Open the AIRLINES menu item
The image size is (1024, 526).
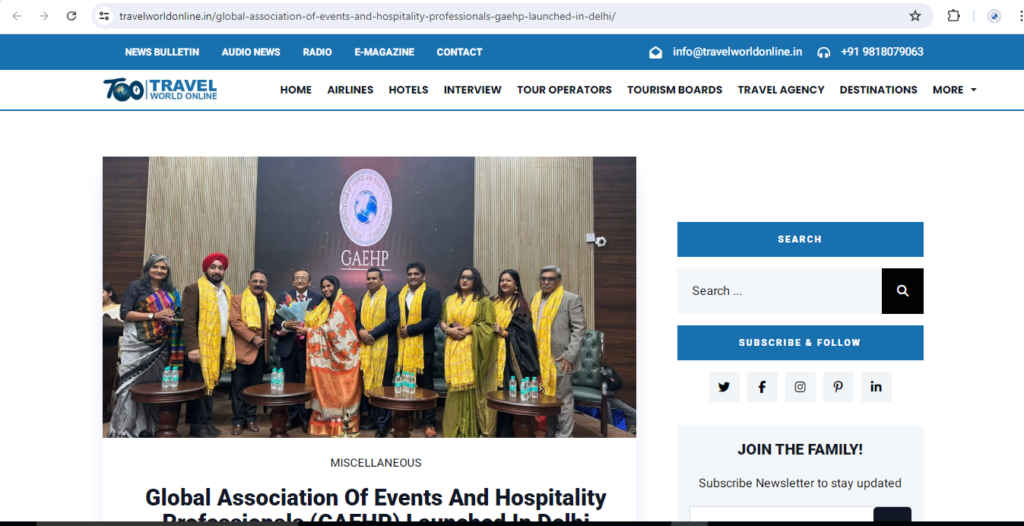click(x=350, y=90)
